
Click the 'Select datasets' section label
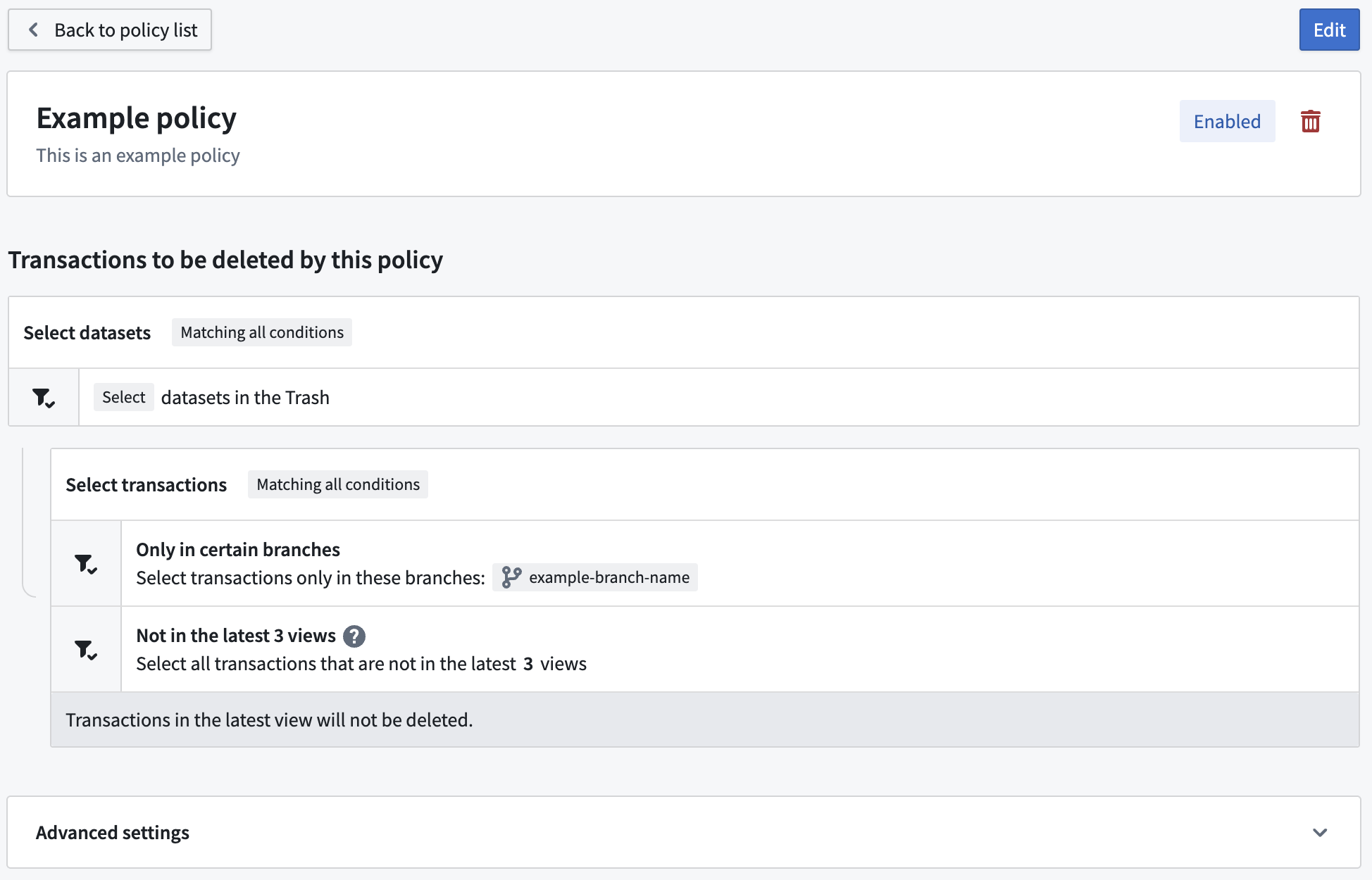point(87,332)
